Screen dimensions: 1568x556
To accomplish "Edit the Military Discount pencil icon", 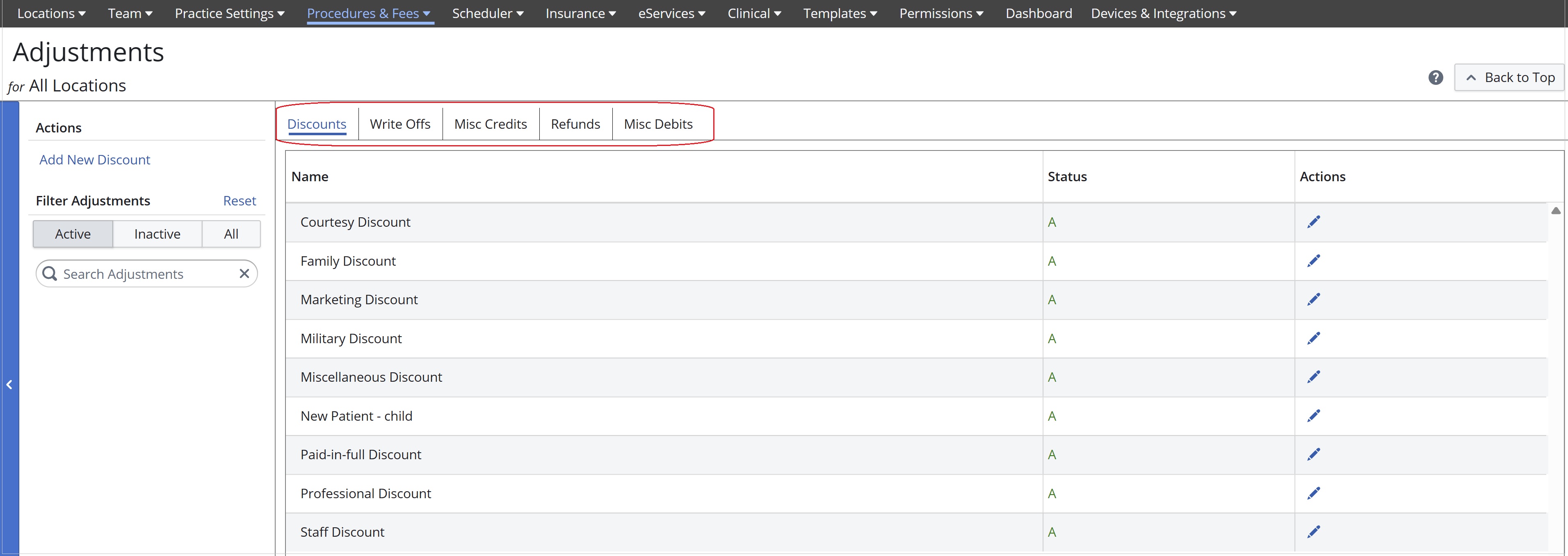I will pyautogui.click(x=1314, y=338).
